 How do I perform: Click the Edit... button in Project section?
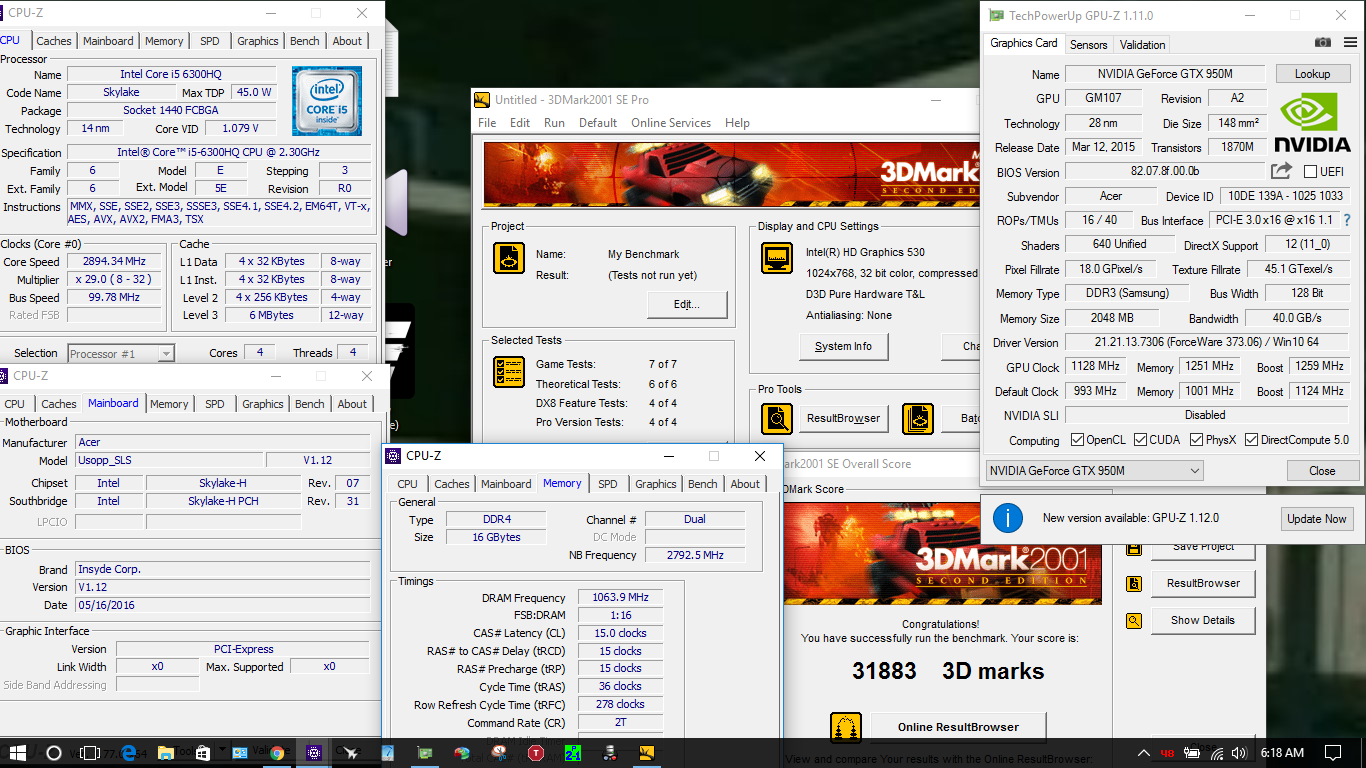[687, 304]
